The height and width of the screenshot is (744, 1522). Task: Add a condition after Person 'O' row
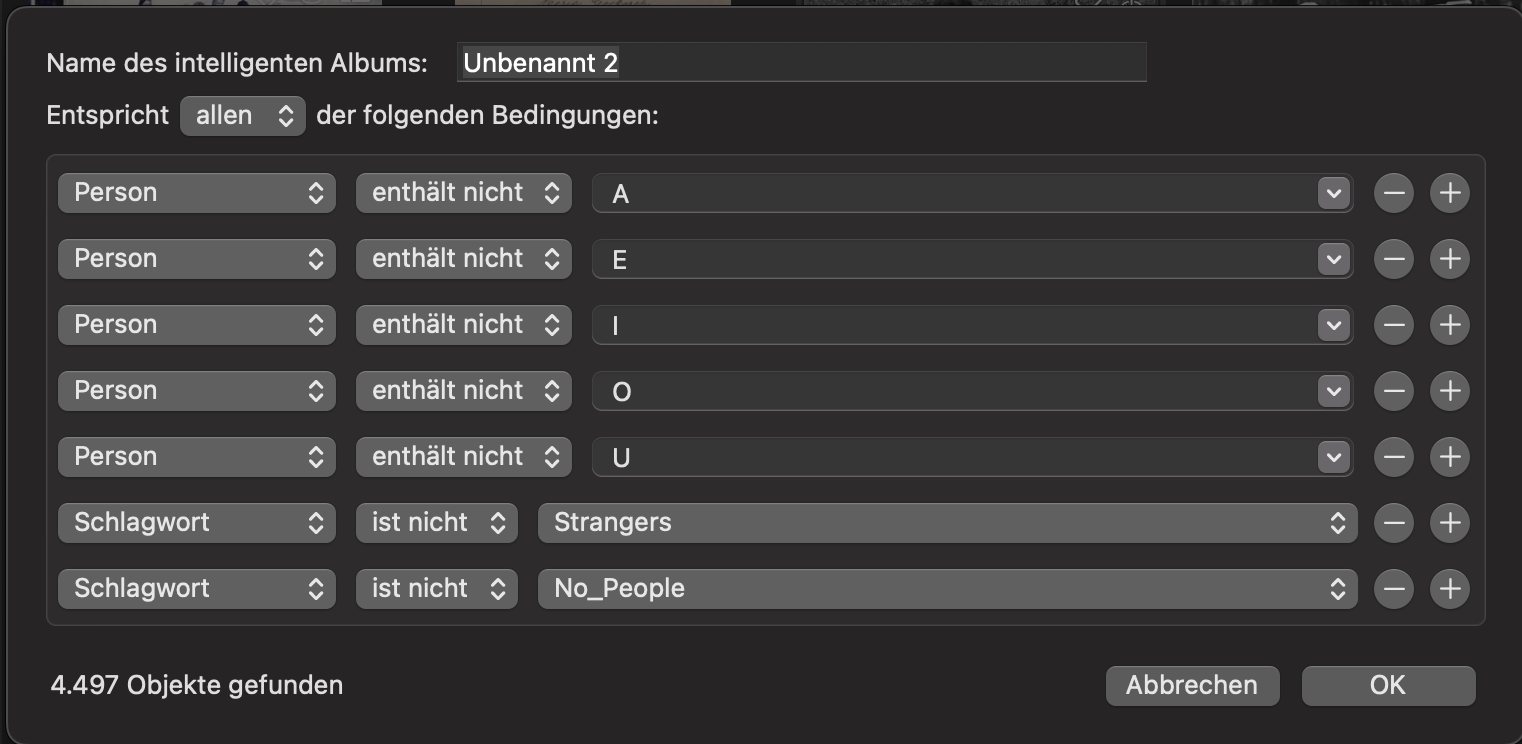click(1449, 391)
